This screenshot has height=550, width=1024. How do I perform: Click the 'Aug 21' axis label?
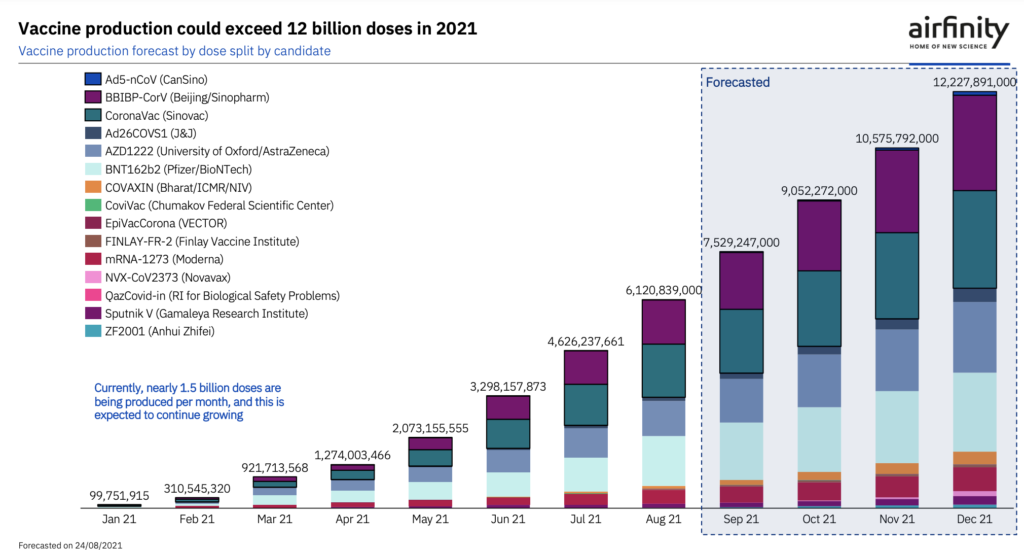tap(663, 519)
